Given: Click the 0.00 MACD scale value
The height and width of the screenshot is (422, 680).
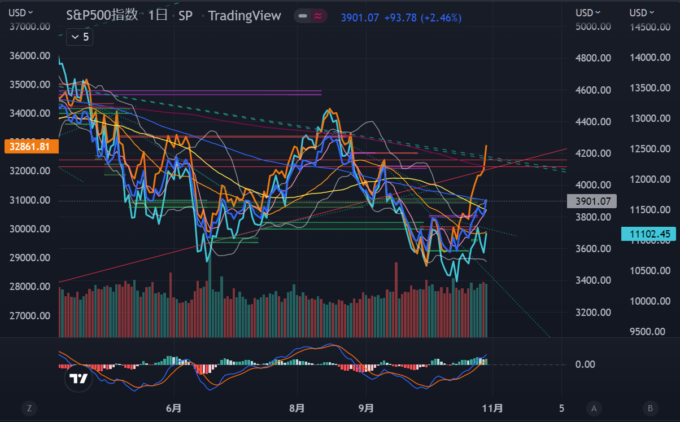Looking at the screenshot, I should coord(587,365).
